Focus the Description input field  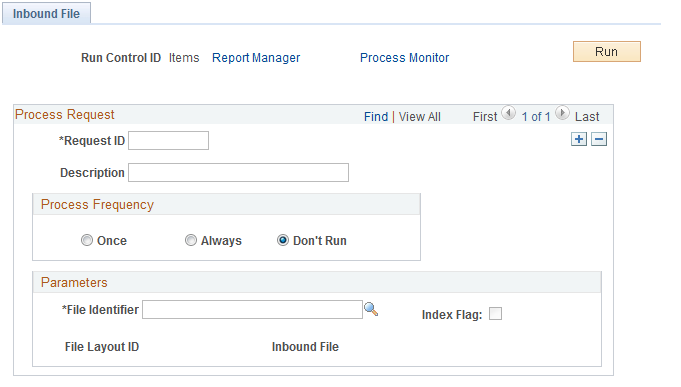click(x=238, y=172)
